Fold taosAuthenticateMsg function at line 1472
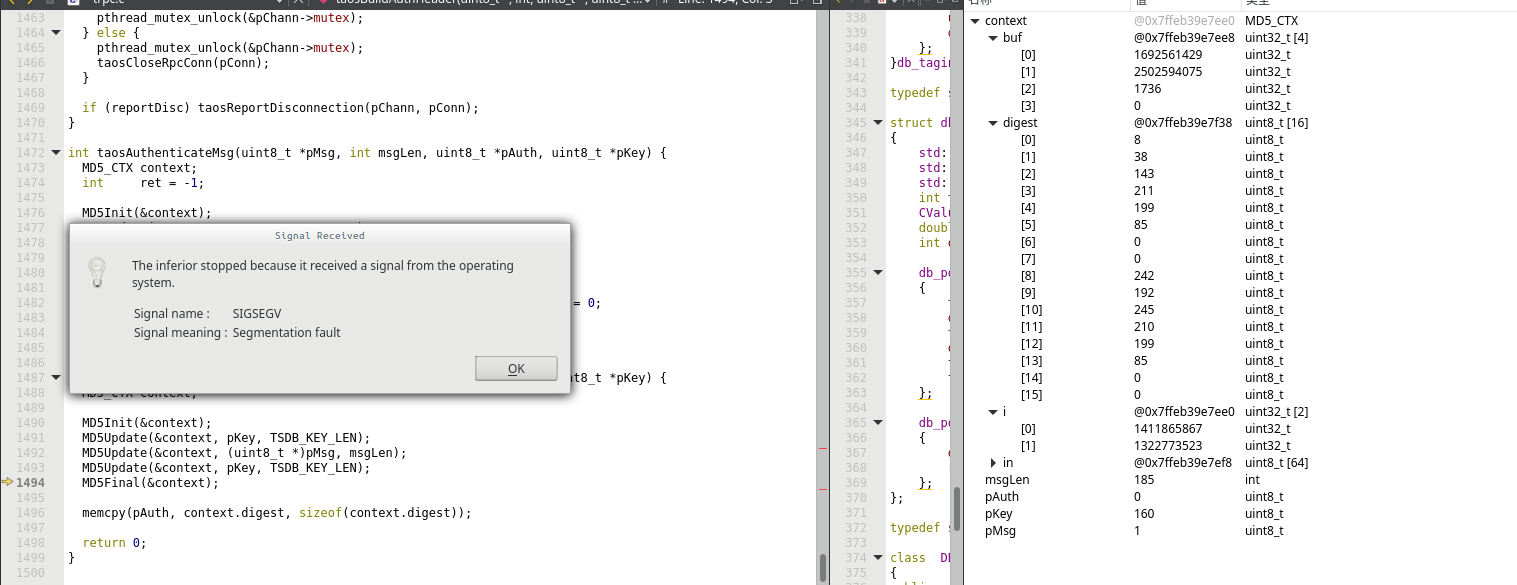 54,153
